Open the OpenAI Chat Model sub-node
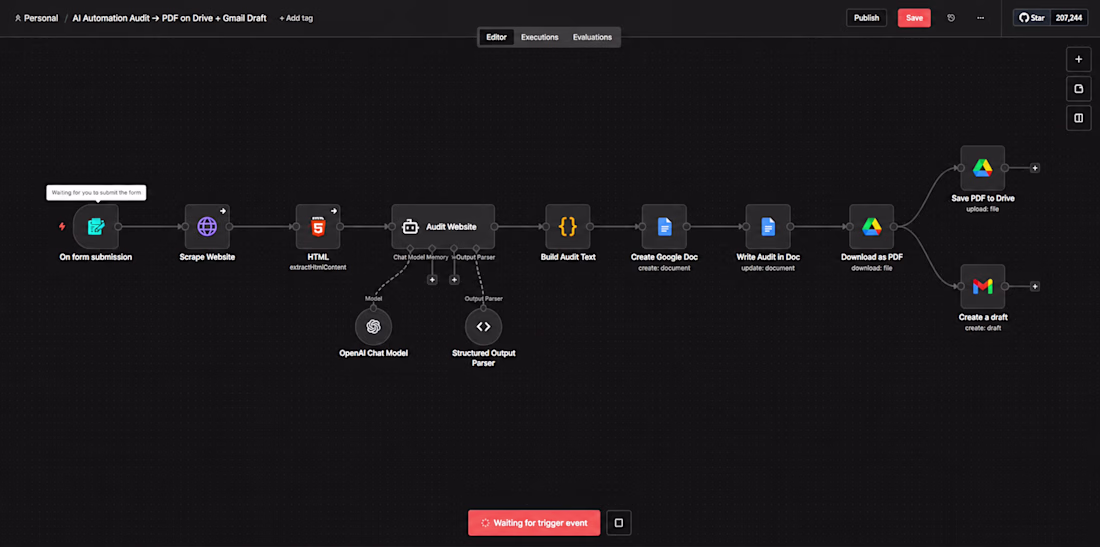The height and width of the screenshot is (547, 1100). pos(373,326)
